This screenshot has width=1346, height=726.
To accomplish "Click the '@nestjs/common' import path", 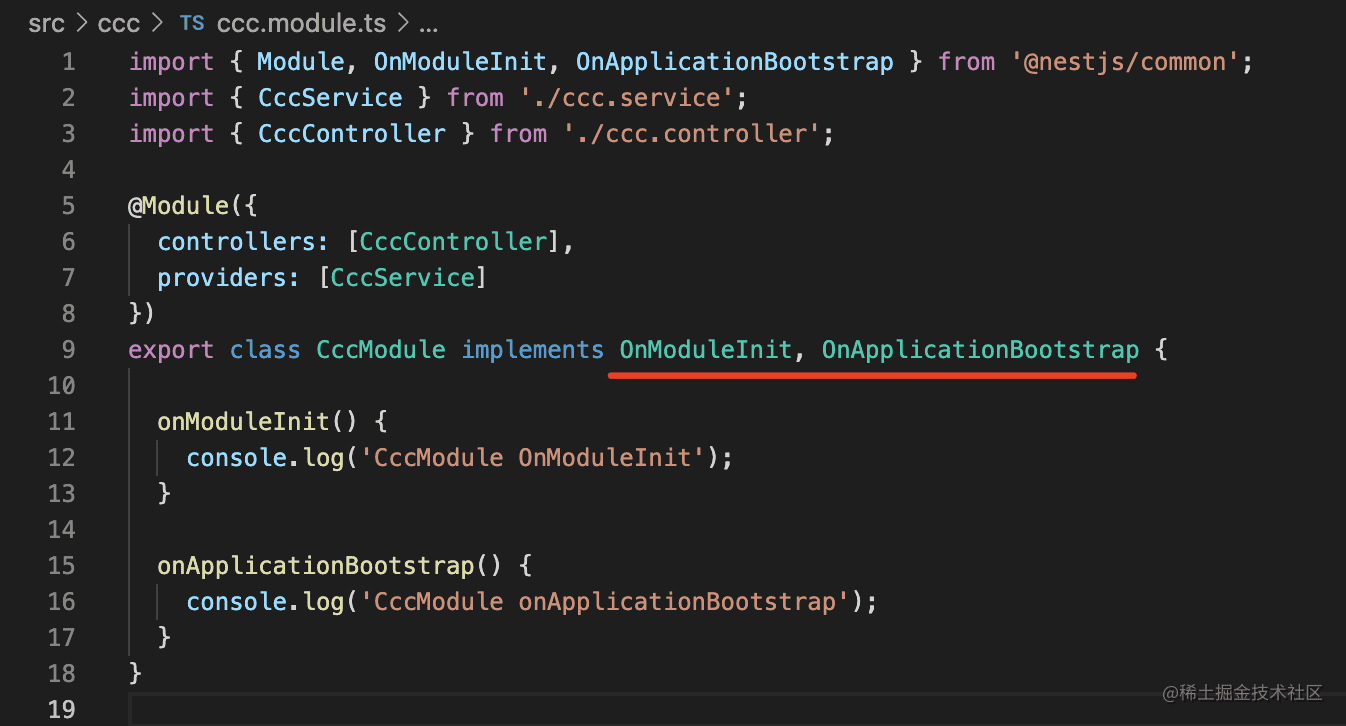I will tap(1126, 62).
